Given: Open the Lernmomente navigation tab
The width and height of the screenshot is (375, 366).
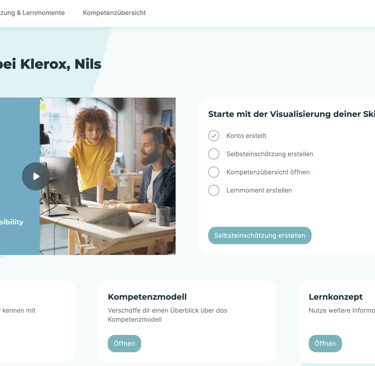Looking at the screenshot, I should (x=32, y=13).
